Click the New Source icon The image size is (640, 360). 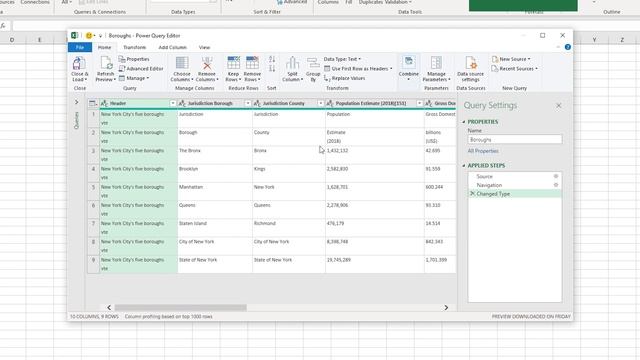pyautogui.click(x=495, y=59)
